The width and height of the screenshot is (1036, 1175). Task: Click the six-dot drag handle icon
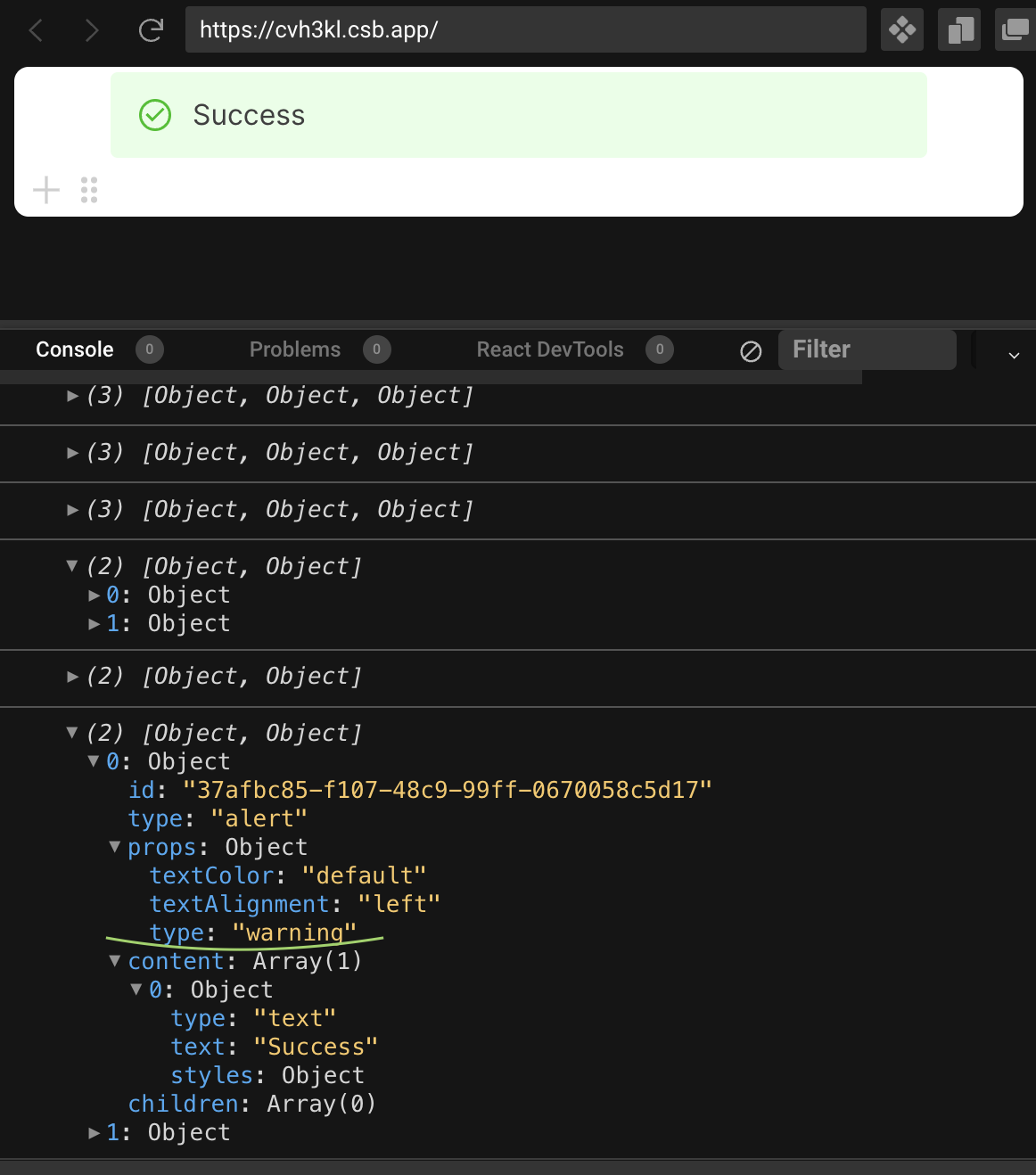[88, 189]
